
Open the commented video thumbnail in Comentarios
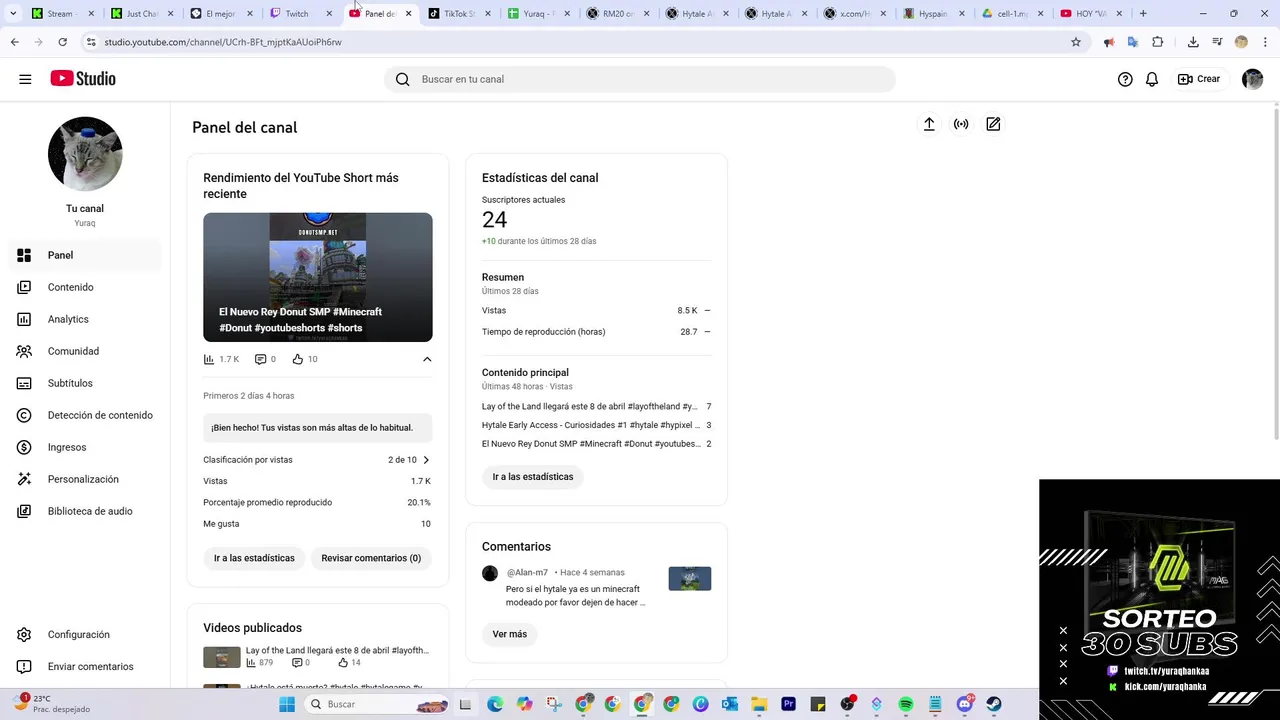click(x=690, y=579)
